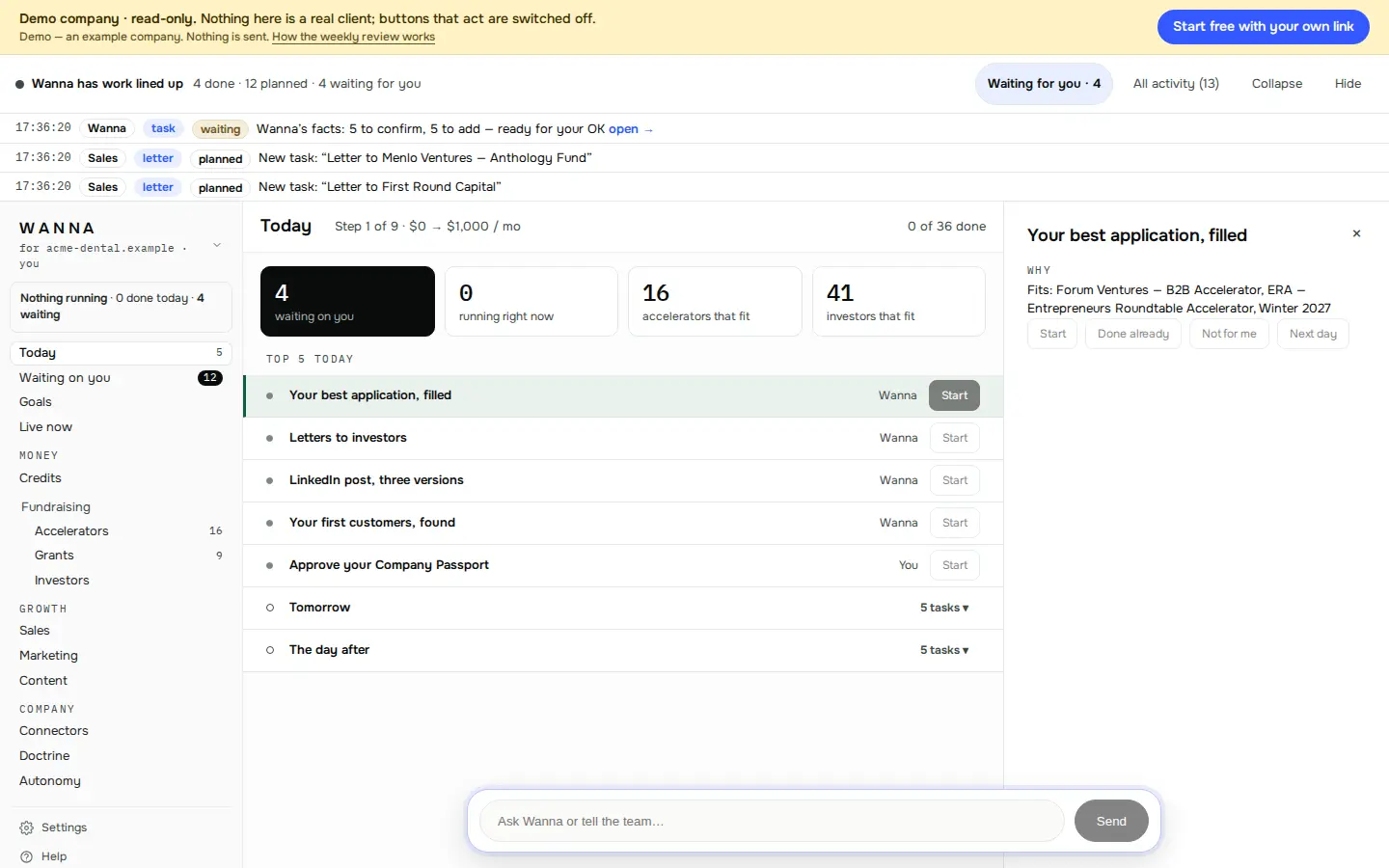Viewport: 1389px width, 868px height.
Task: Start 'Your first customers, found' task
Action: [955, 523]
